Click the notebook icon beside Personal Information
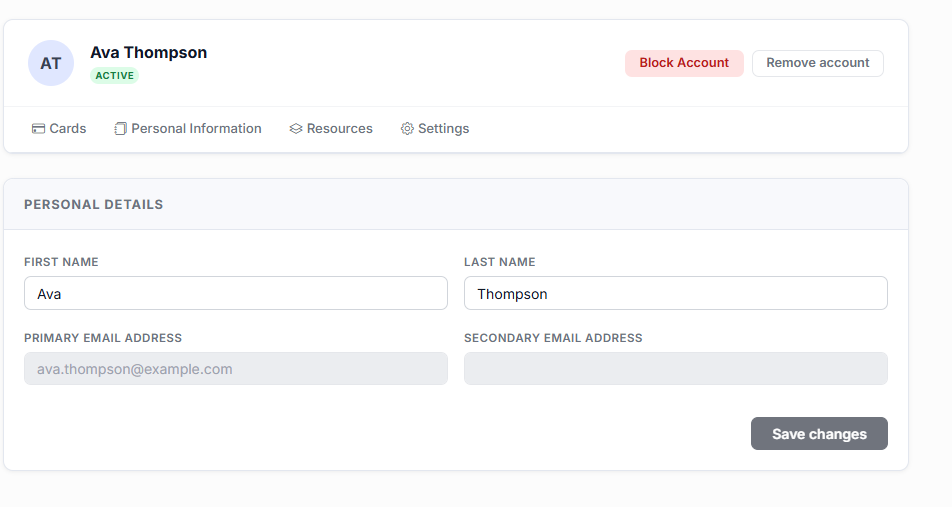This screenshot has height=507, width=952. coord(120,129)
